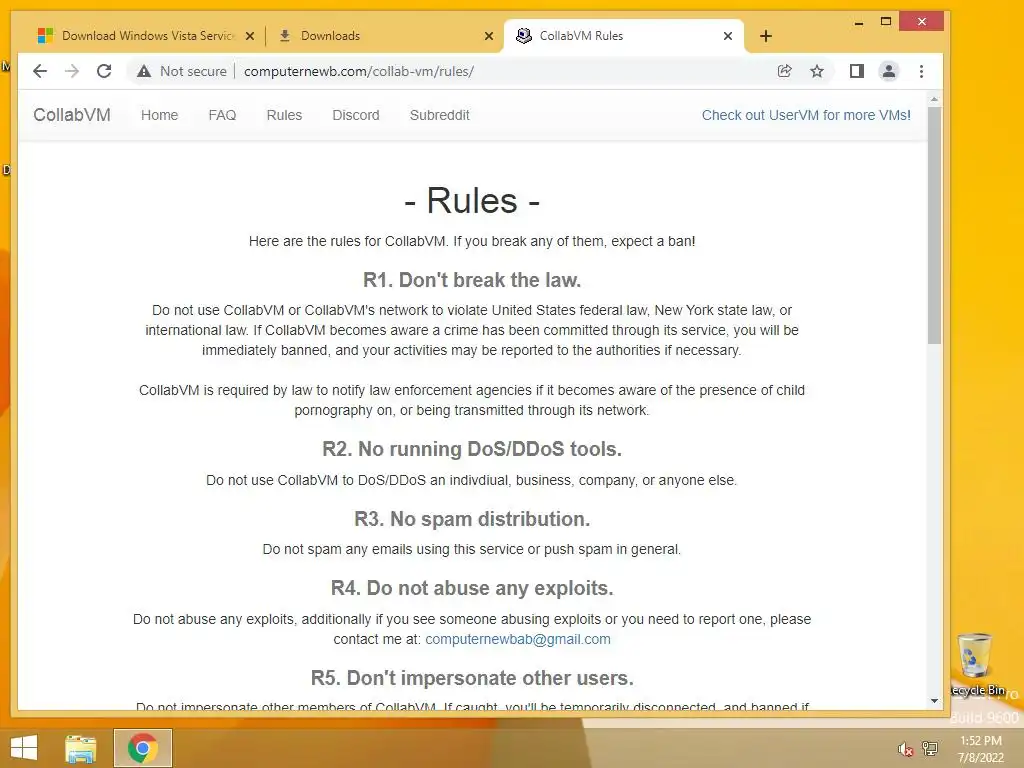Click the CollabVM brand link
1024x768 pixels.
click(72, 115)
